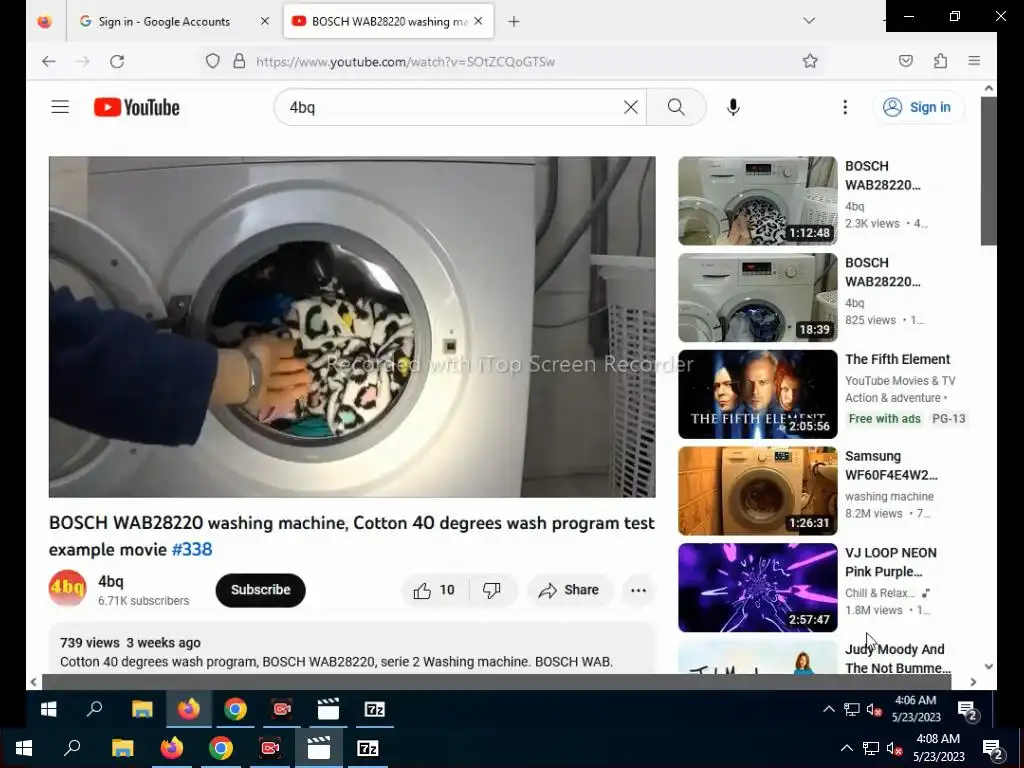
Task: Open the Windows Start menu in bottom taskbar
Action: tap(24, 748)
